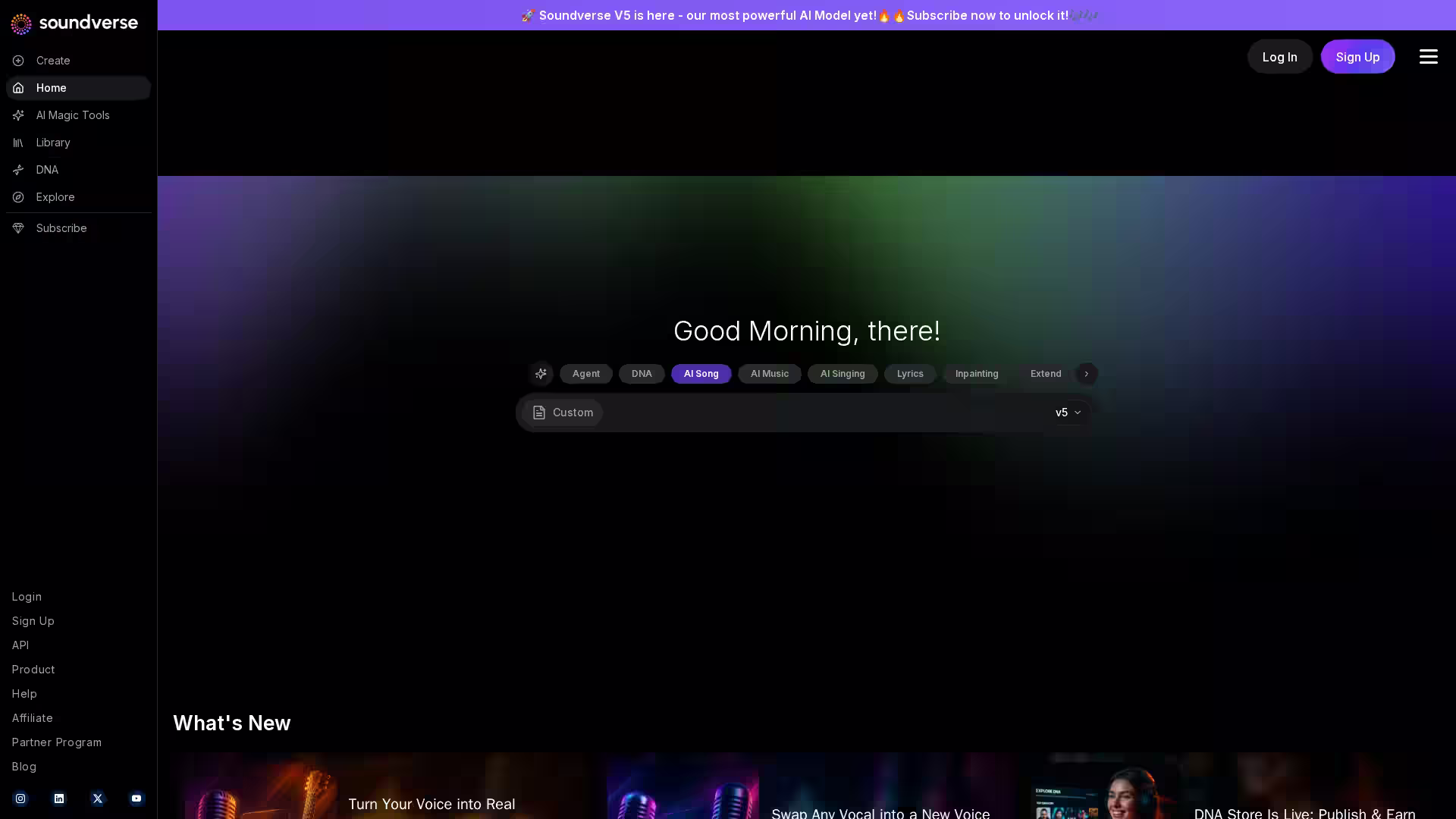Click the purple Sign Up button
The width and height of the screenshot is (1456, 819).
1357,57
